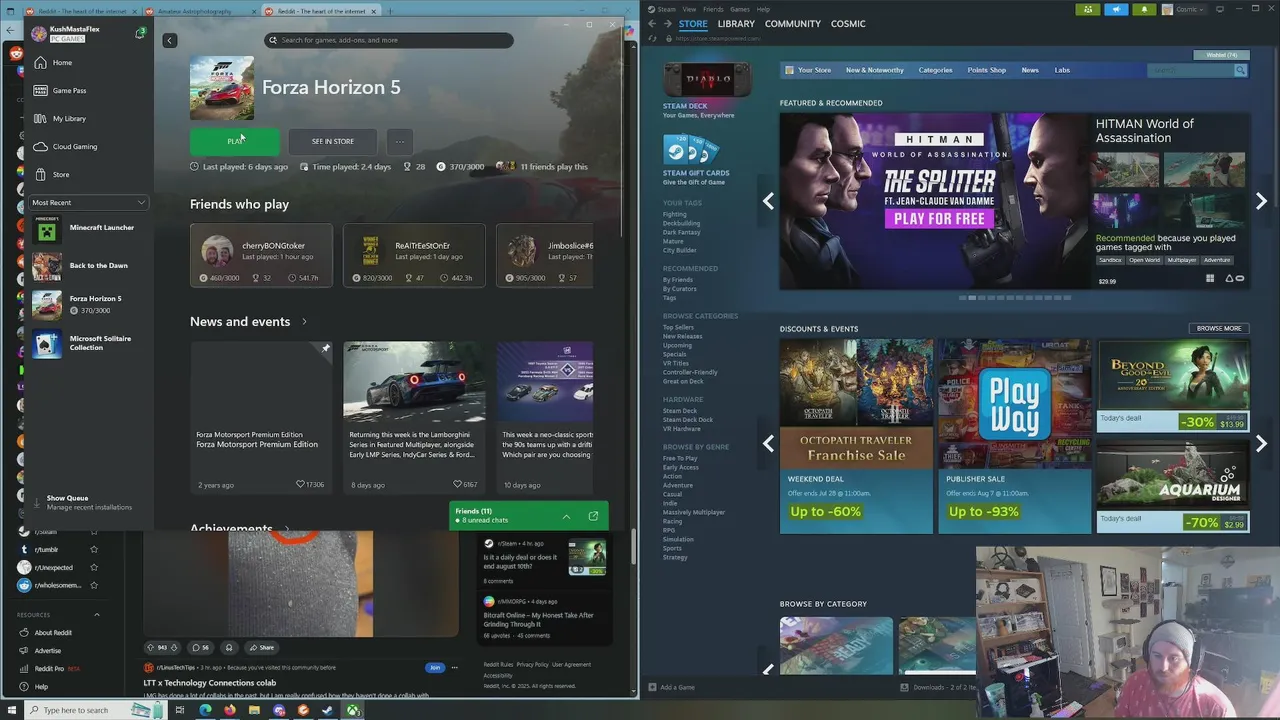
Task: Go back with the Xbox back arrow
Action: (170, 40)
